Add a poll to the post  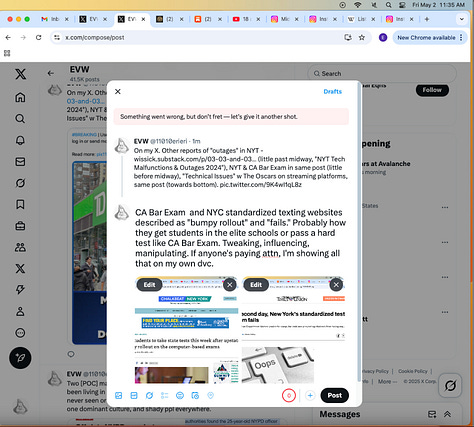point(165,396)
